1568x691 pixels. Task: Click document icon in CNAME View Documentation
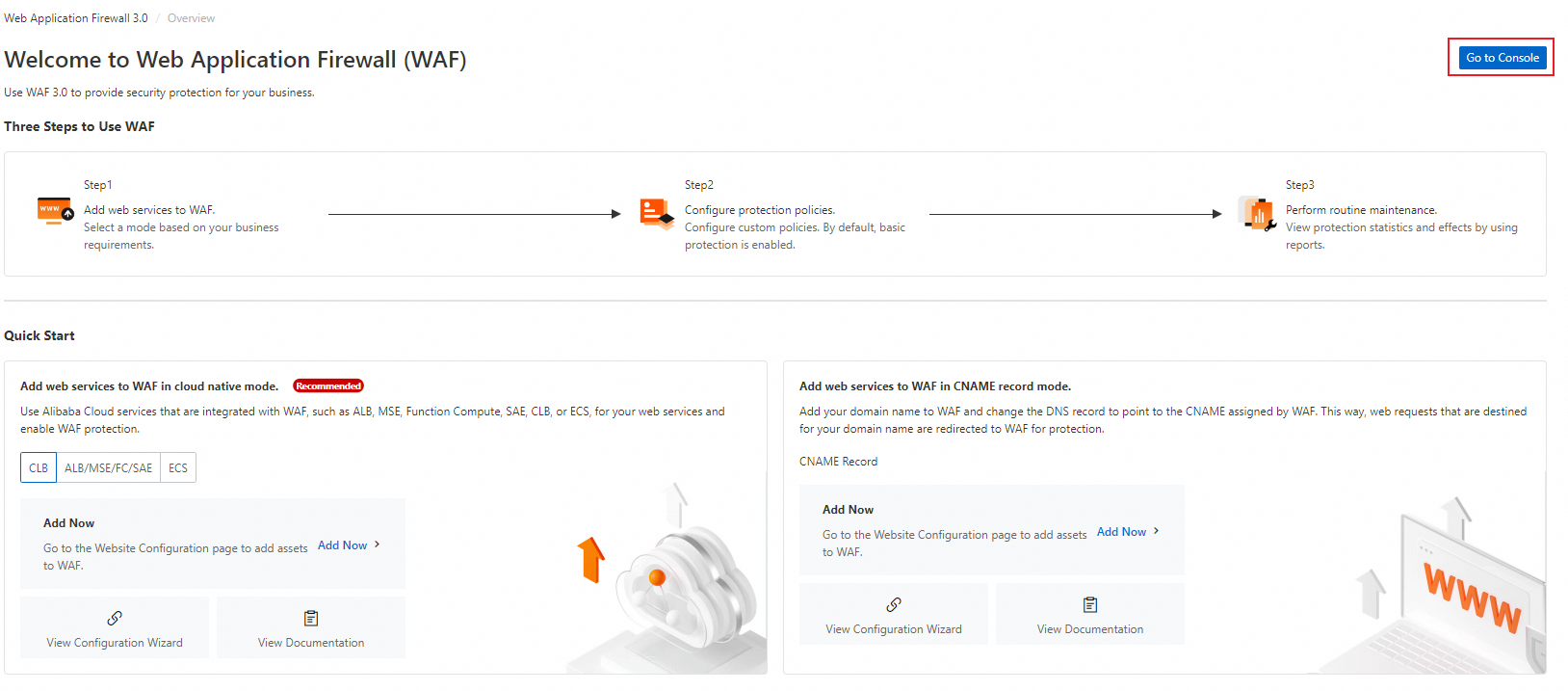pos(1090,604)
